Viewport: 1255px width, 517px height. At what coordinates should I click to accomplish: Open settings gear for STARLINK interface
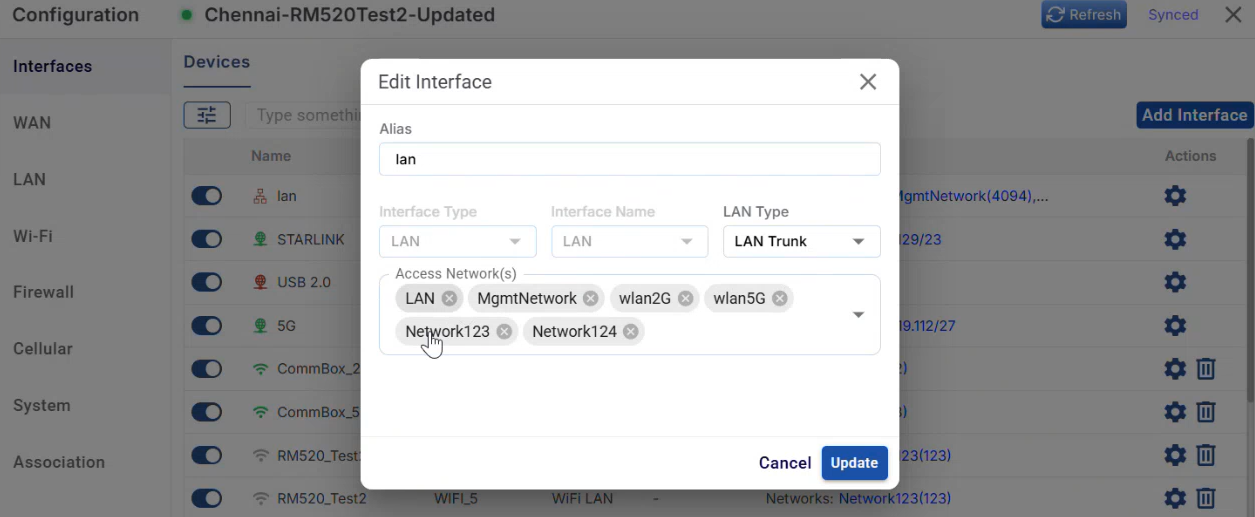1175,239
